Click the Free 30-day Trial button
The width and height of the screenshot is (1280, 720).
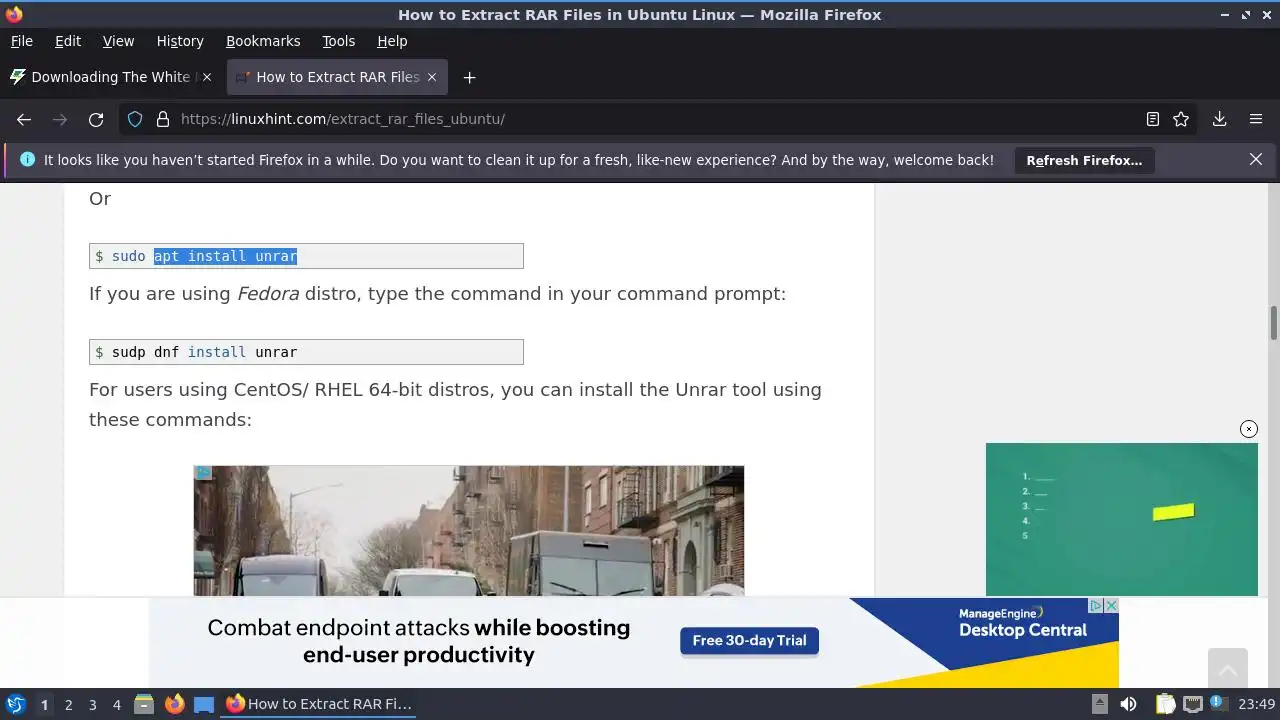pyautogui.click(x=749, y=641)
